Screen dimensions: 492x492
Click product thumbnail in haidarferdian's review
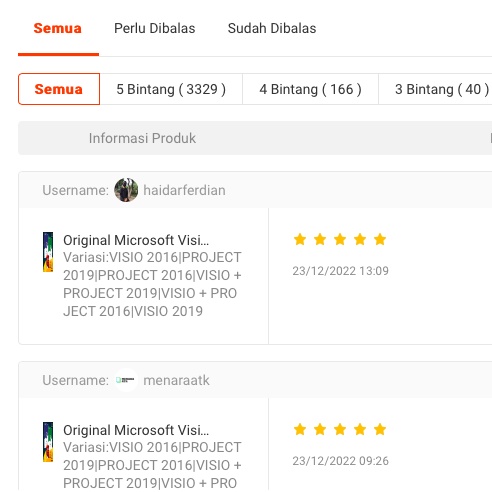(48, 252)
